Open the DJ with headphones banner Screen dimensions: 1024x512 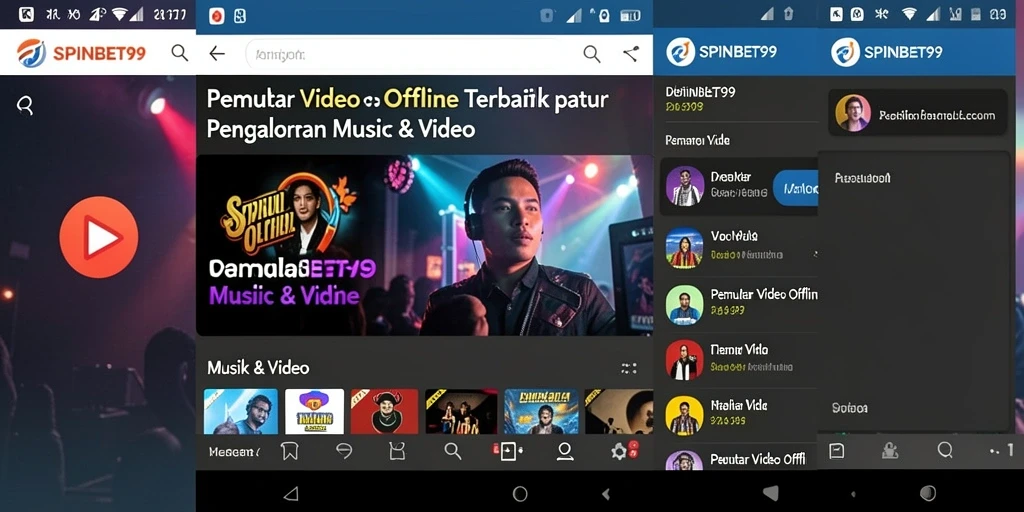coord(424,245)
